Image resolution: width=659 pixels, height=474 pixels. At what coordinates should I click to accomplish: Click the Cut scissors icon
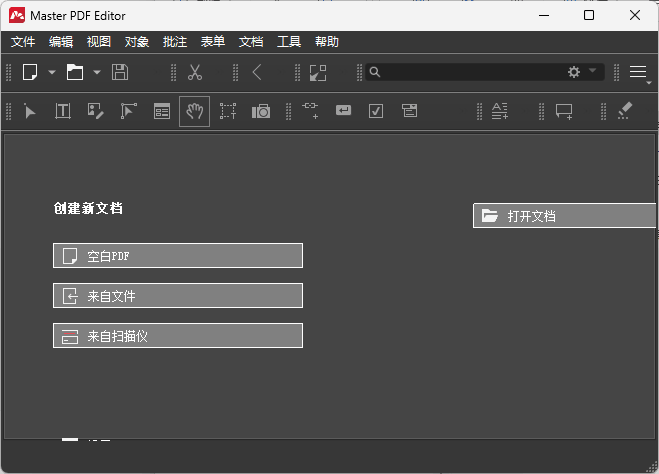195,72
